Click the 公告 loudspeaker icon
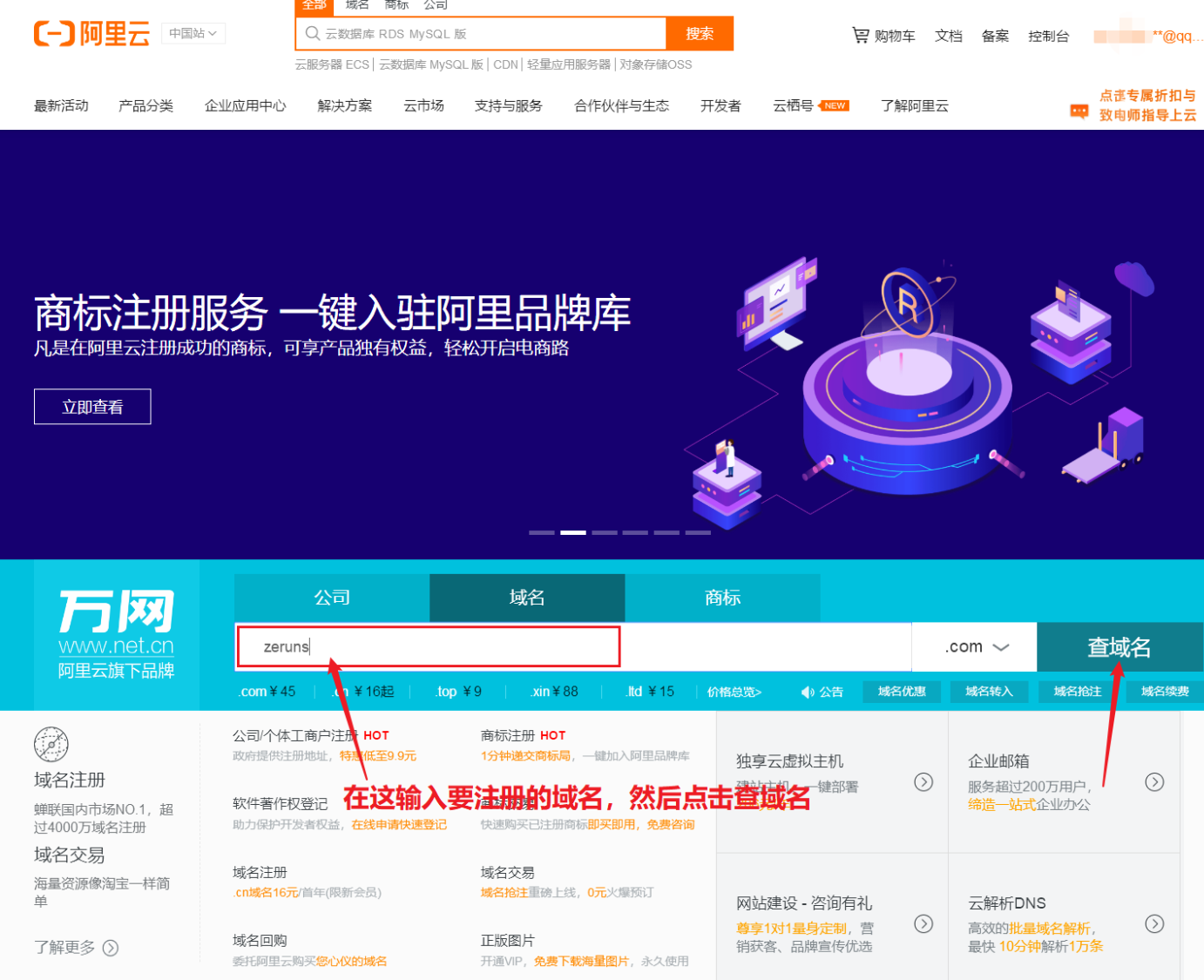The width and height of the screenshot is (1204, 980). (x=806, y=691)
